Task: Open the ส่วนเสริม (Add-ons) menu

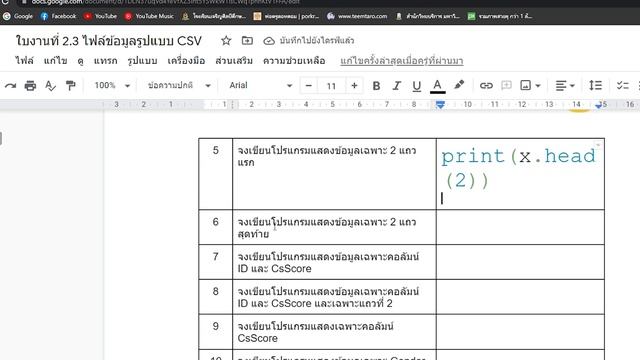Action: [234, 61]
